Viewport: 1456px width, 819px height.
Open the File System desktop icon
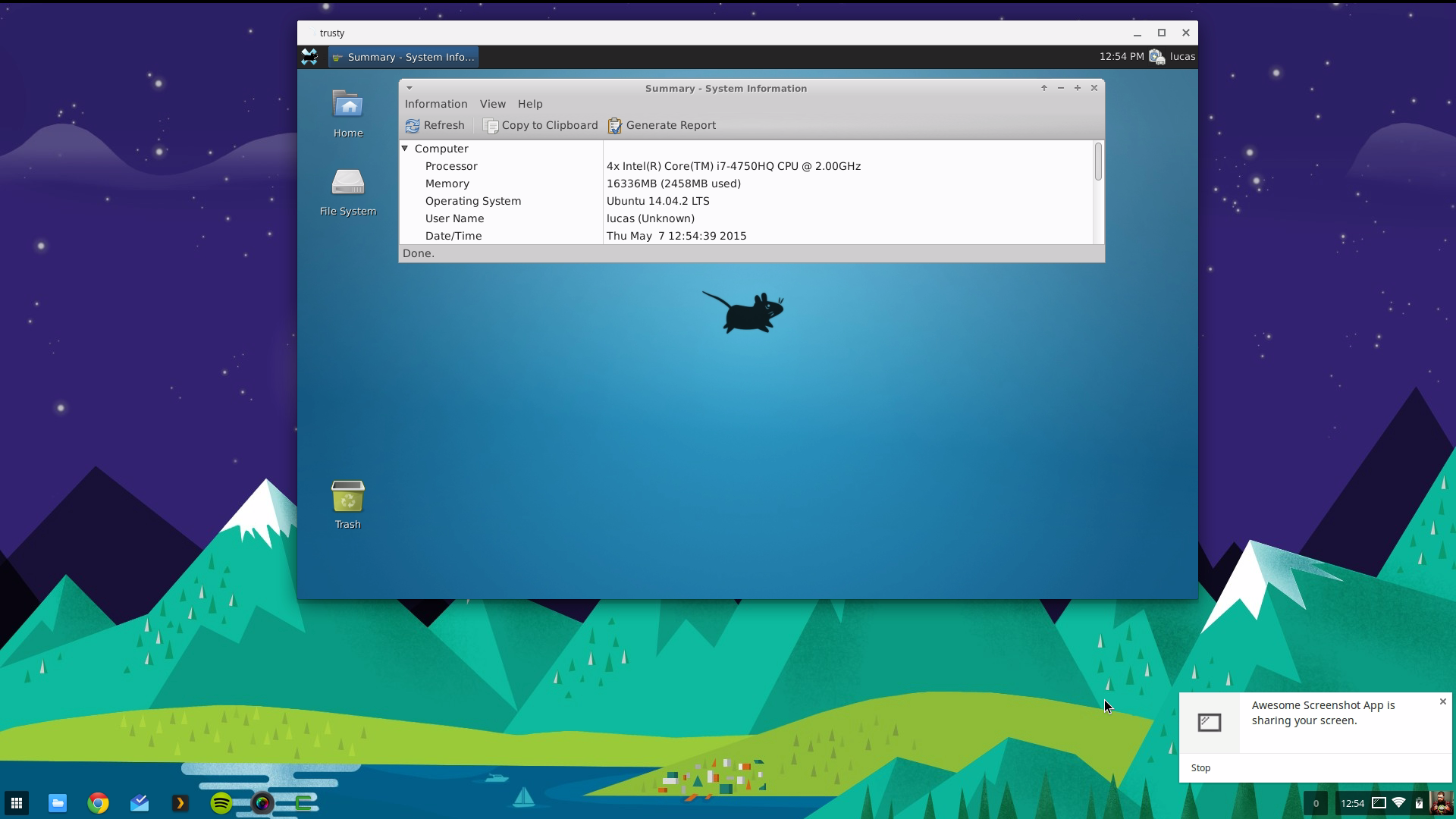[x=348, y=183]
